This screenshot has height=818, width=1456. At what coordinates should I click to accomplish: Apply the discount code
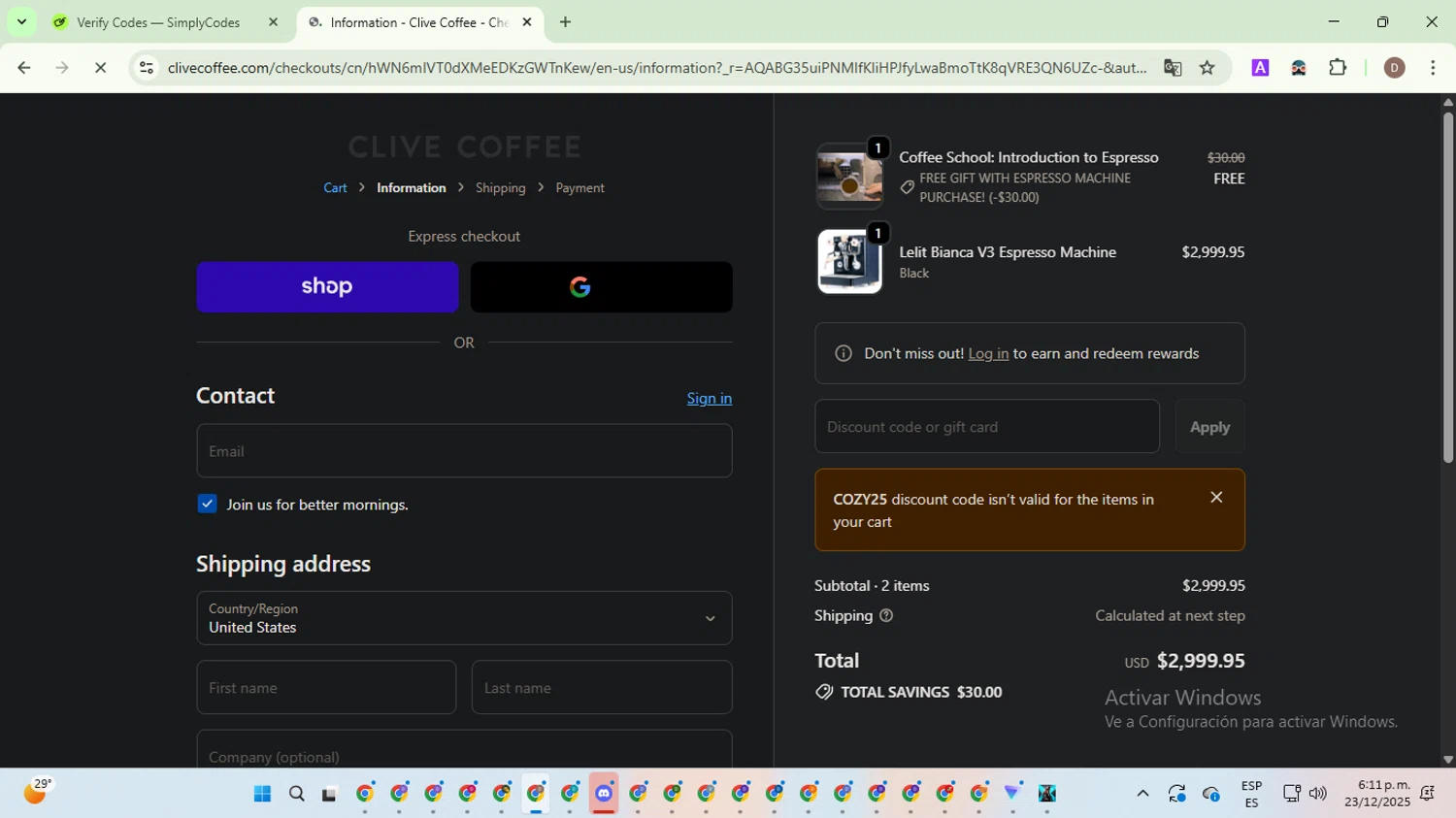1209,426
